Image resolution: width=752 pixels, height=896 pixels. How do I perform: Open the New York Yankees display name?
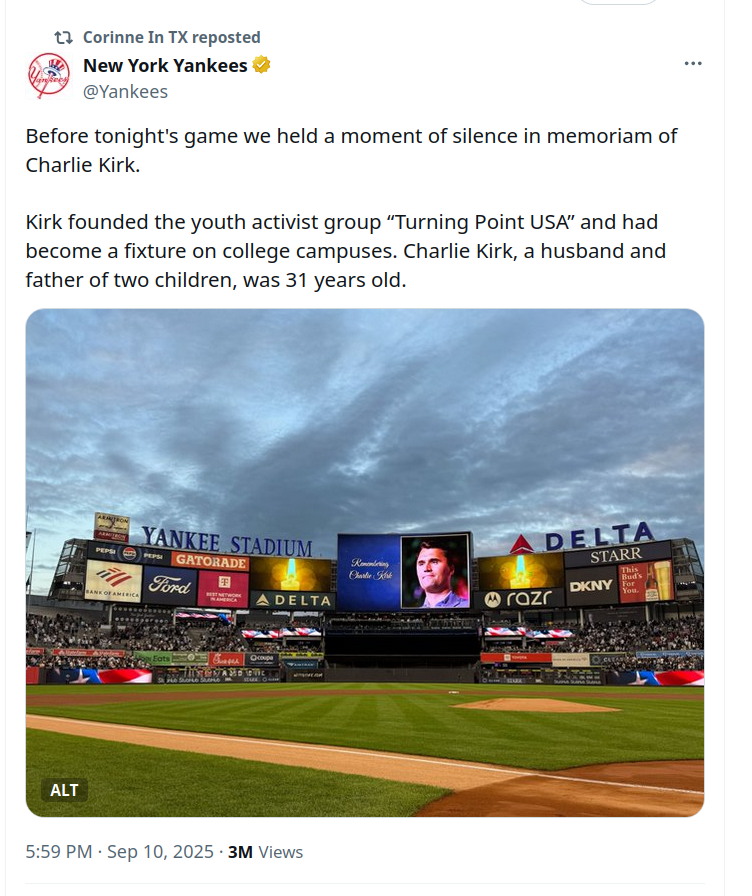point(165,66)
